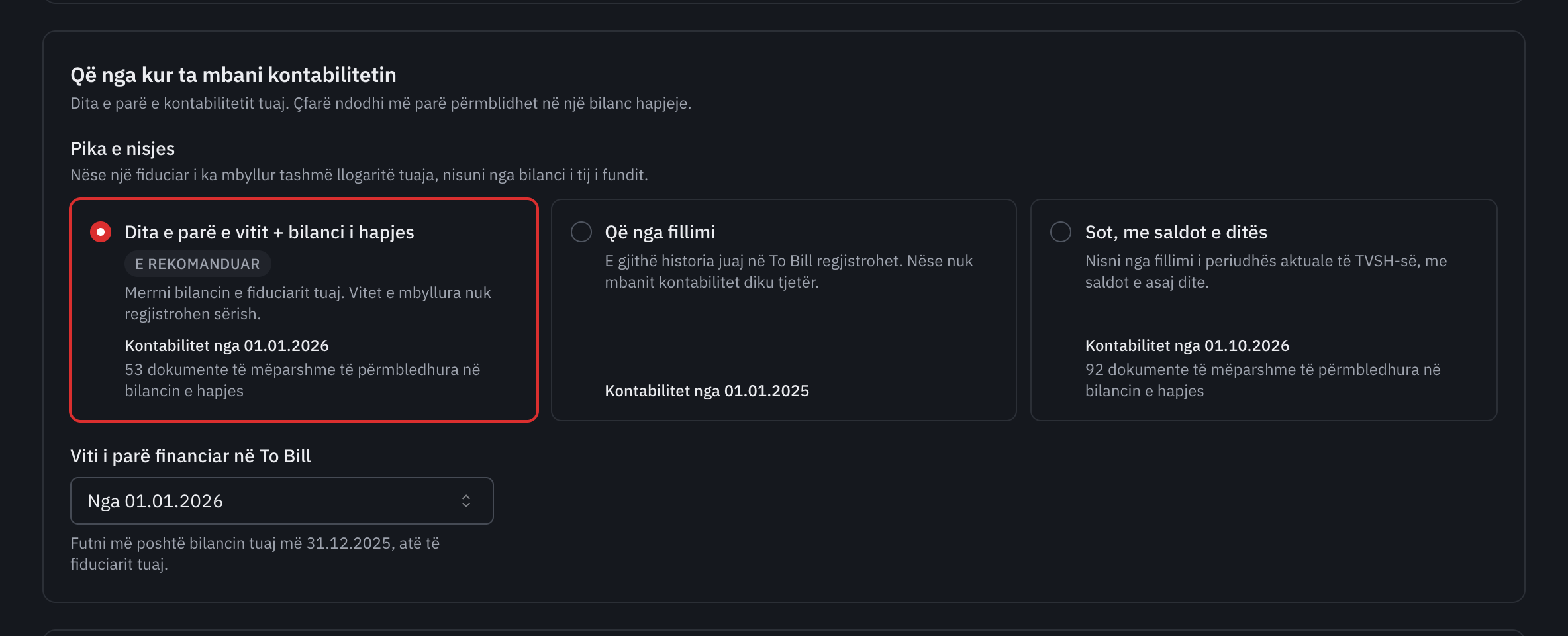
Task: Click the up-down chevron icon in the year selector
Action: point(466,501)
